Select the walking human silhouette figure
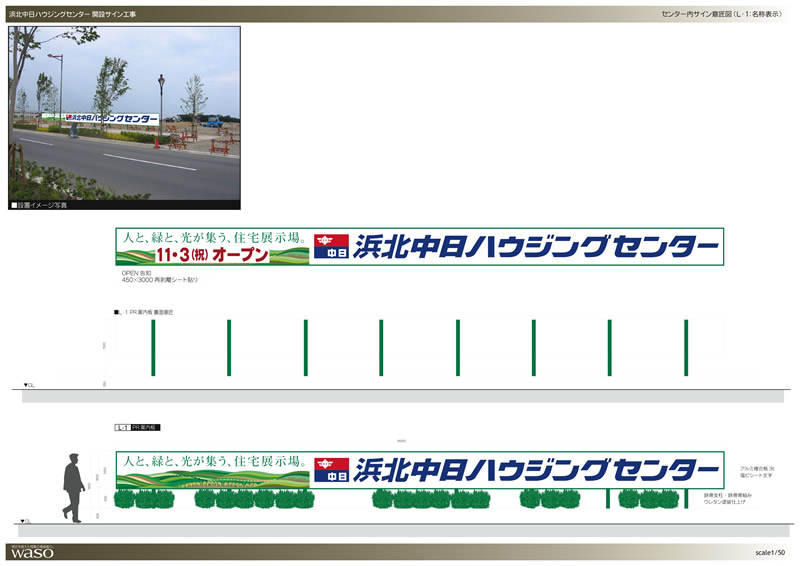This screenshot has width=800, height=566. (73, 488)
